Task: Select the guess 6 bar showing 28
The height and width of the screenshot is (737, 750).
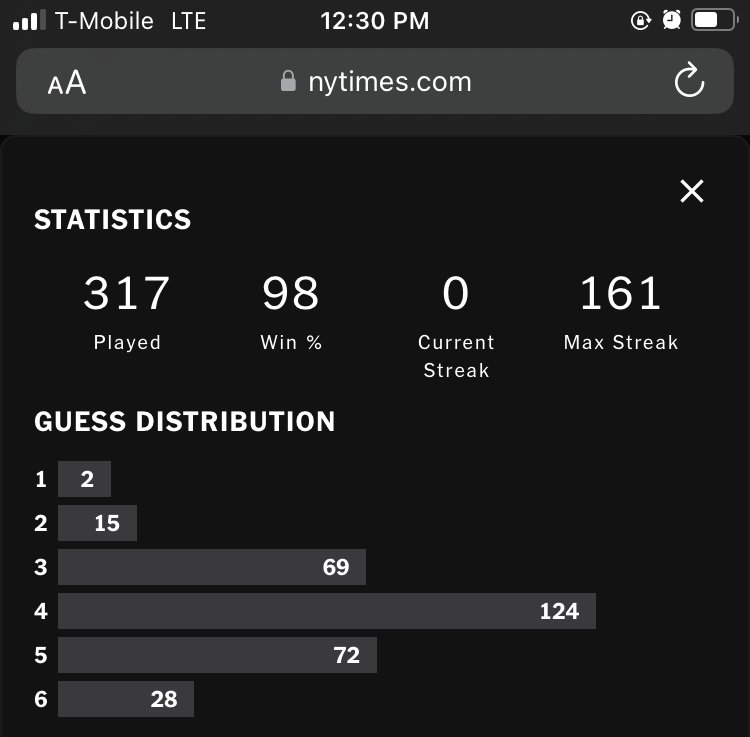Action: 126,699
